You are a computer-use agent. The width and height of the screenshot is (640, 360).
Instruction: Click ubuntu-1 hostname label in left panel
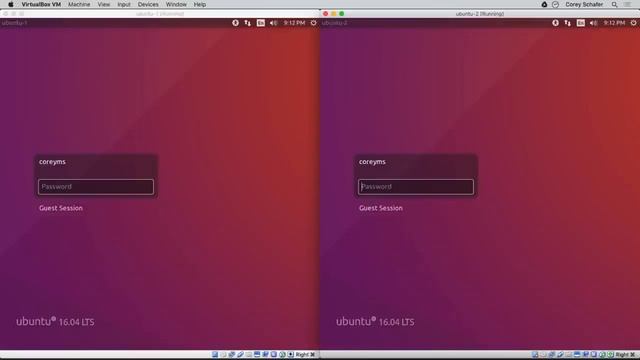(14, 23)
